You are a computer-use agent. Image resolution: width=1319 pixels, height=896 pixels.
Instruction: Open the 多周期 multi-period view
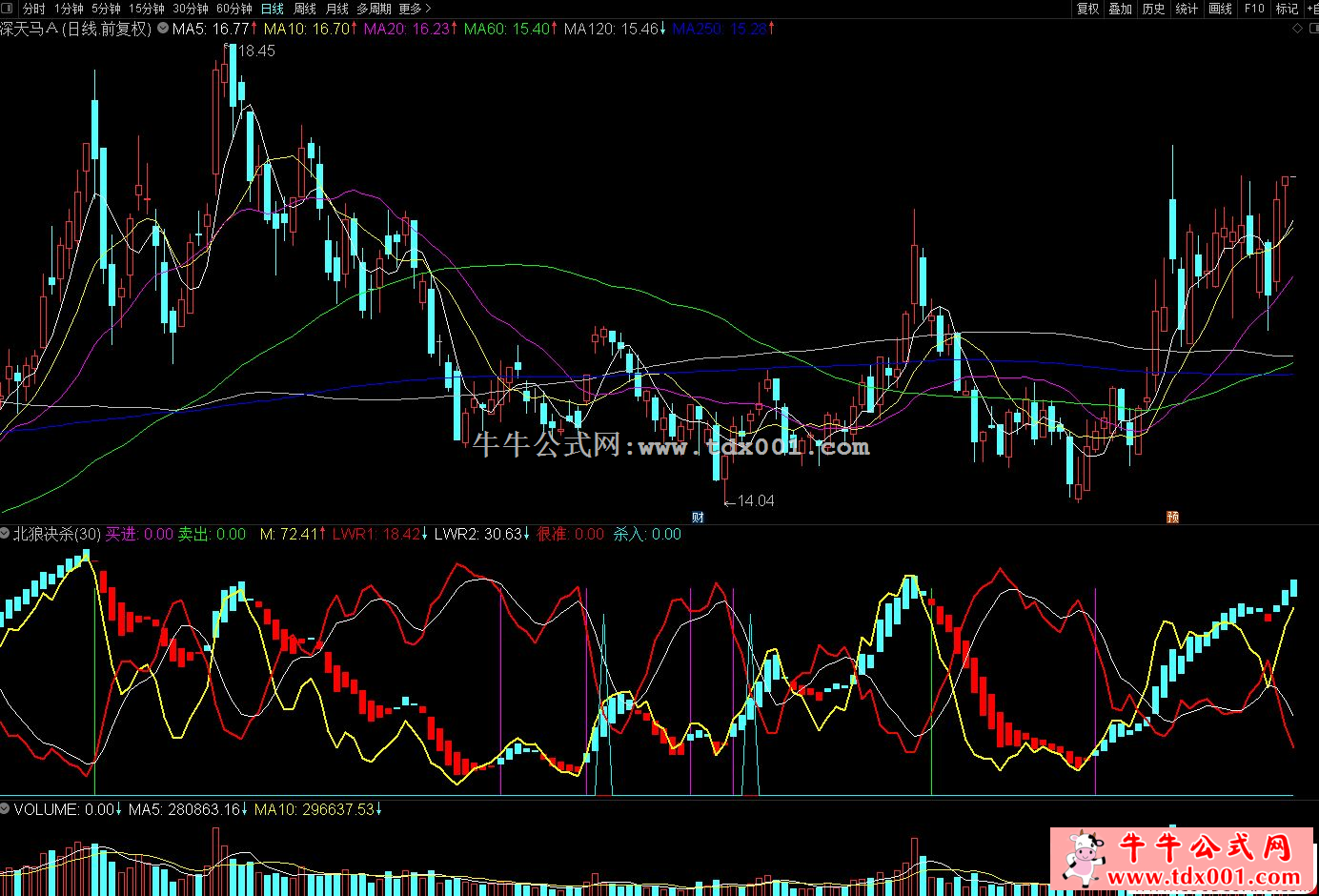375,9
